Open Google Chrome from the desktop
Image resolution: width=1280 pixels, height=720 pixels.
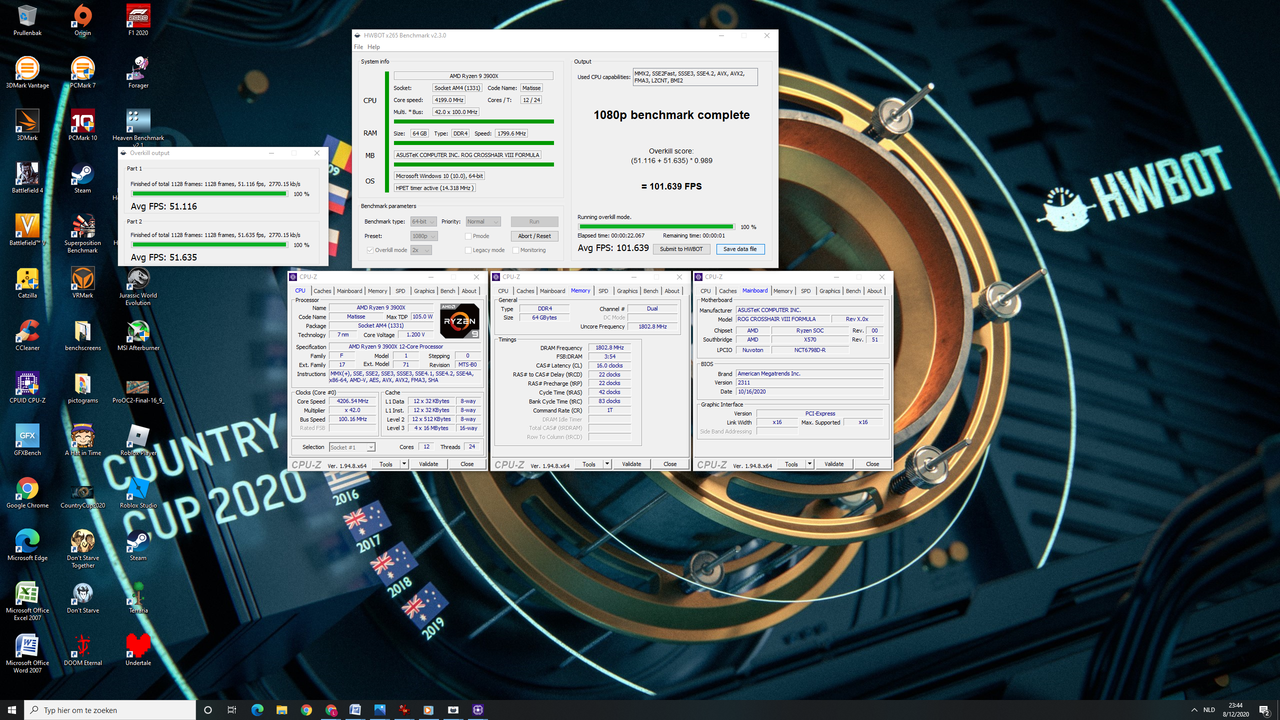[x=27, y=494]
